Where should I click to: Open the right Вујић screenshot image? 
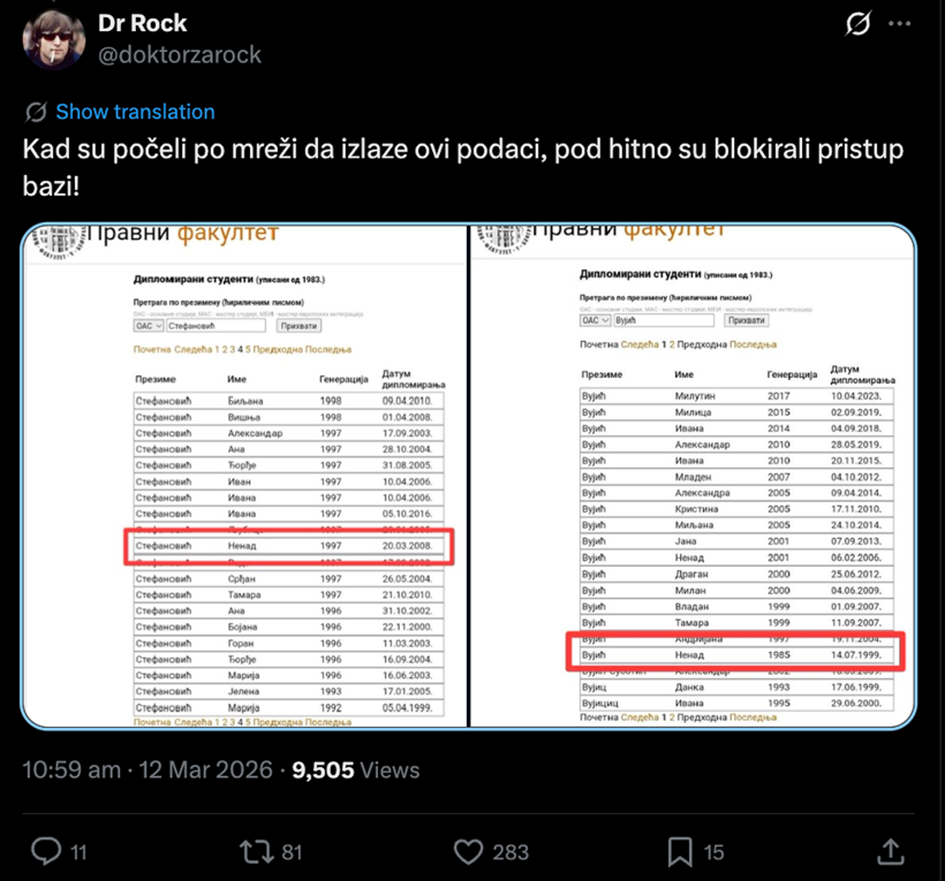click(x=692, y=476)
